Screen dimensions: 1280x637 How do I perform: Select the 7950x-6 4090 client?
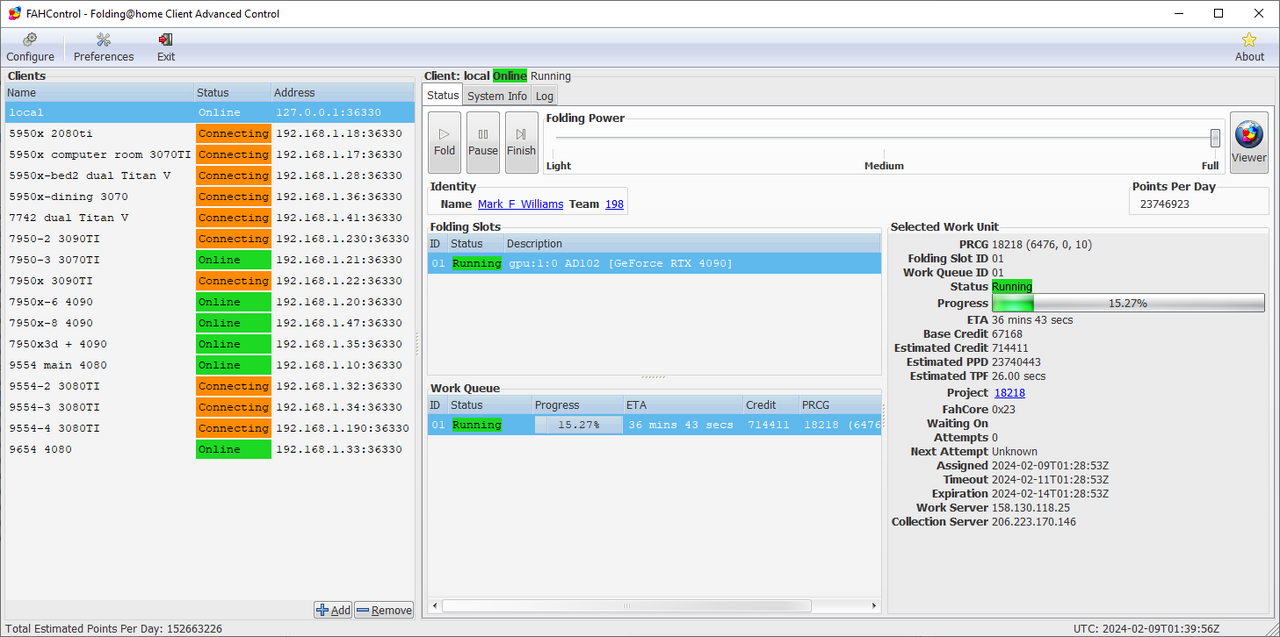[x=100, y=302]
